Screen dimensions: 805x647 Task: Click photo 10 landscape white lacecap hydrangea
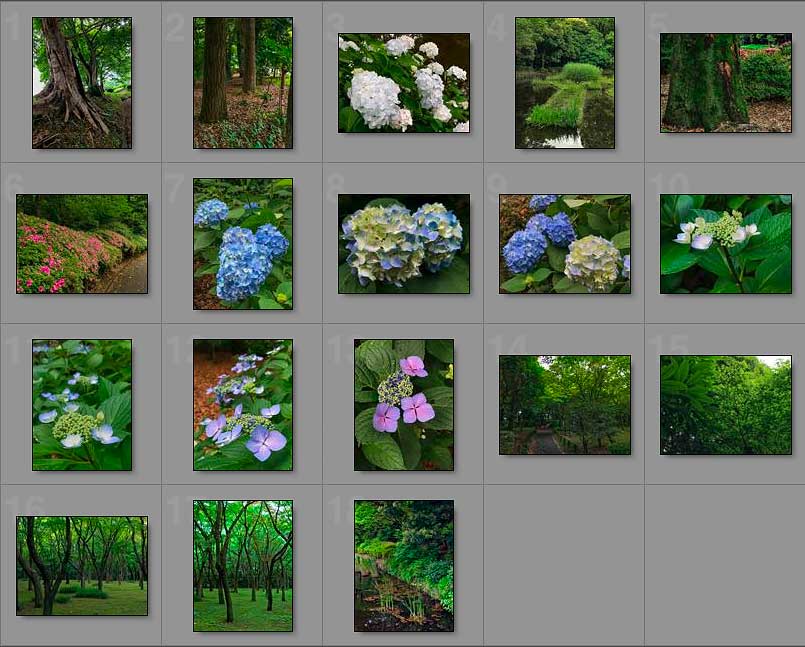tap(726, 244)
